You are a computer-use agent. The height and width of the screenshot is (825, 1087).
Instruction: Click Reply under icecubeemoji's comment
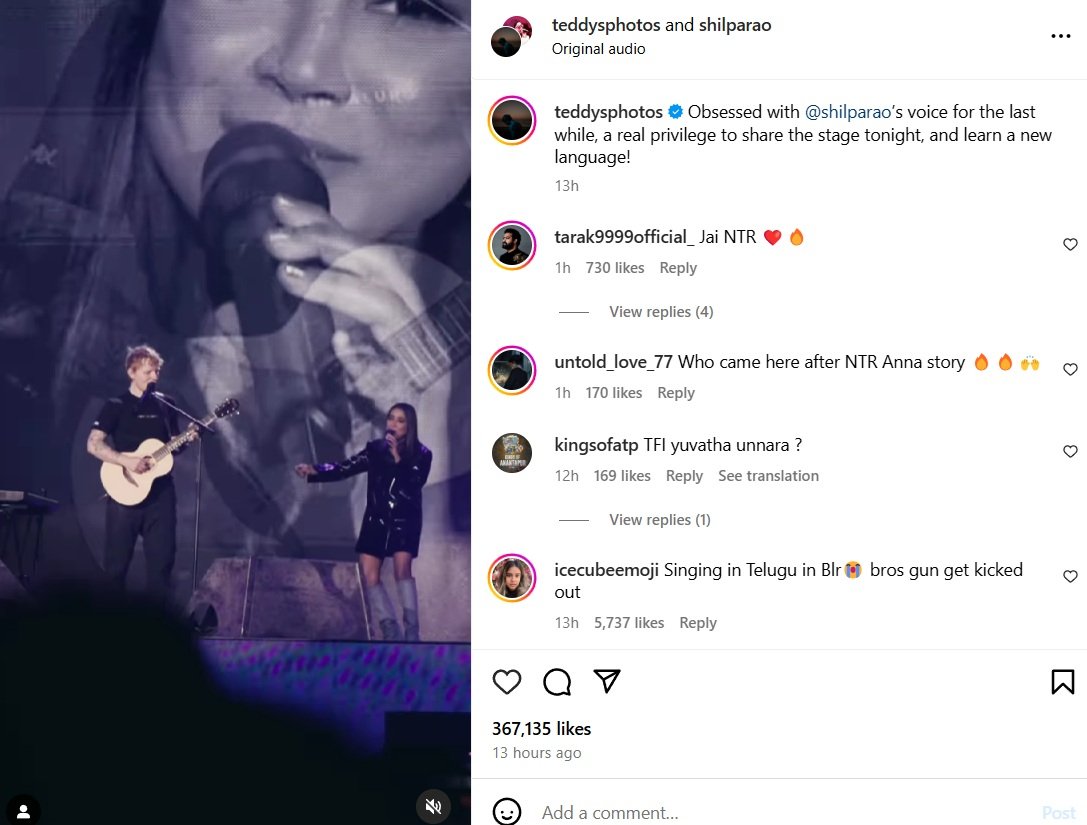pyautogui.click(x=697, y=622)
